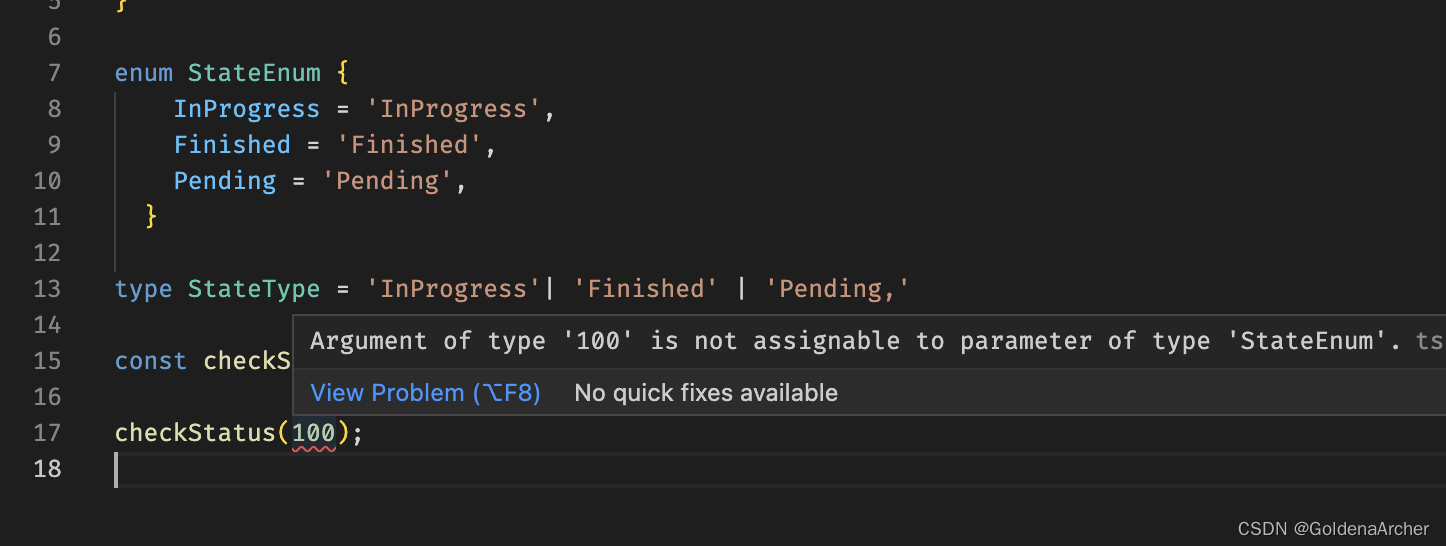Click the const keyword on line 15
The image size is (1446, 546).
151,361
